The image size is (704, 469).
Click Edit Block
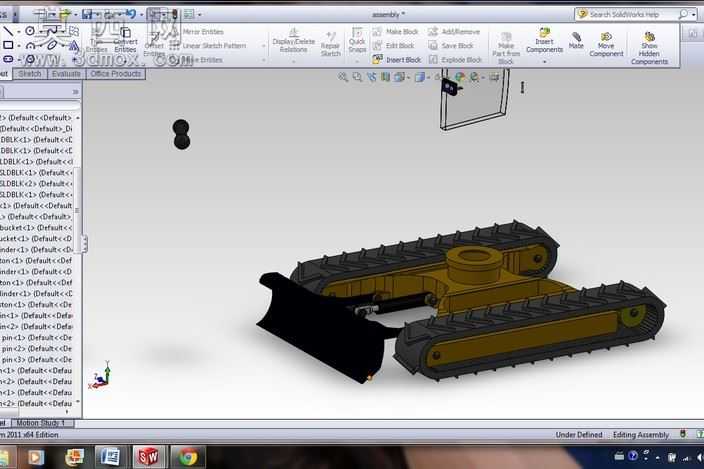coord(394,46)
